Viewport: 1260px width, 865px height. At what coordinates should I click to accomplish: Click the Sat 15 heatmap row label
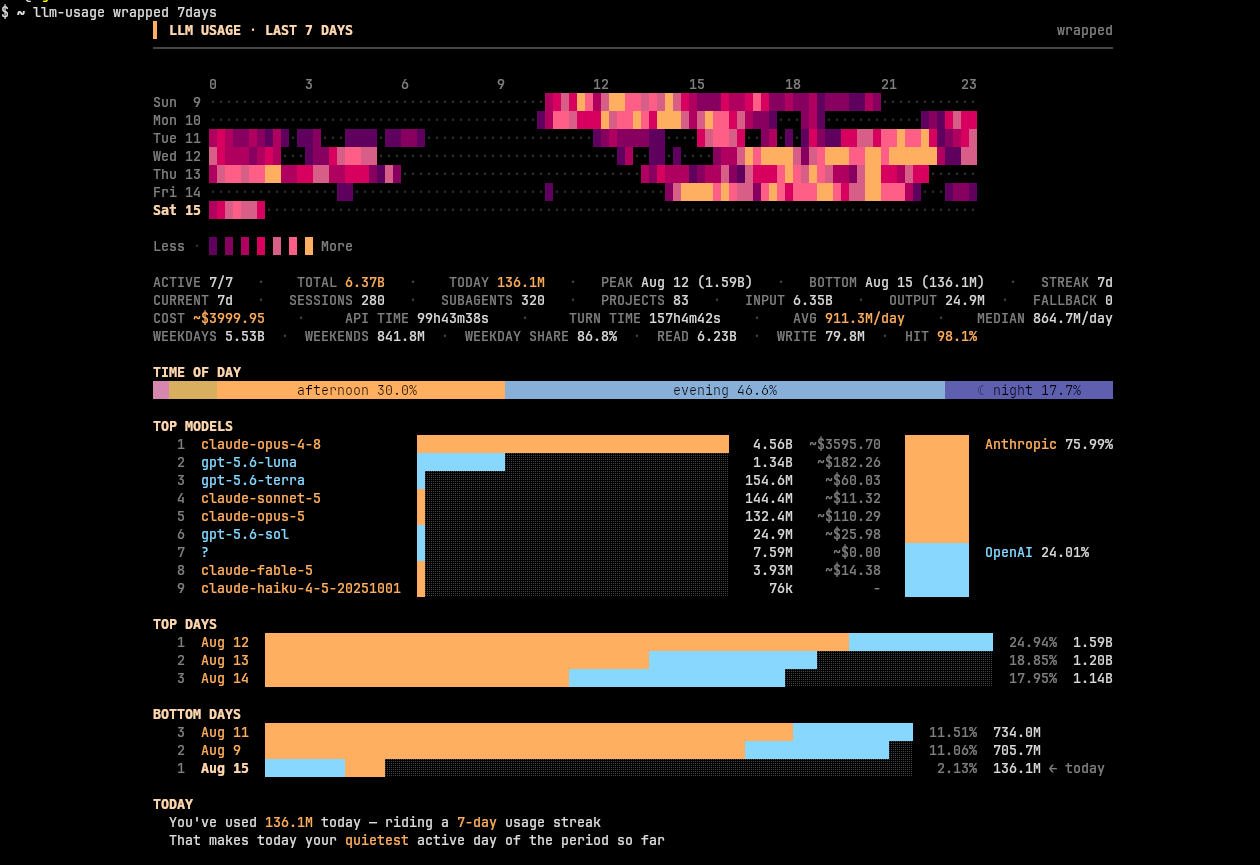(x=177, y=210)
